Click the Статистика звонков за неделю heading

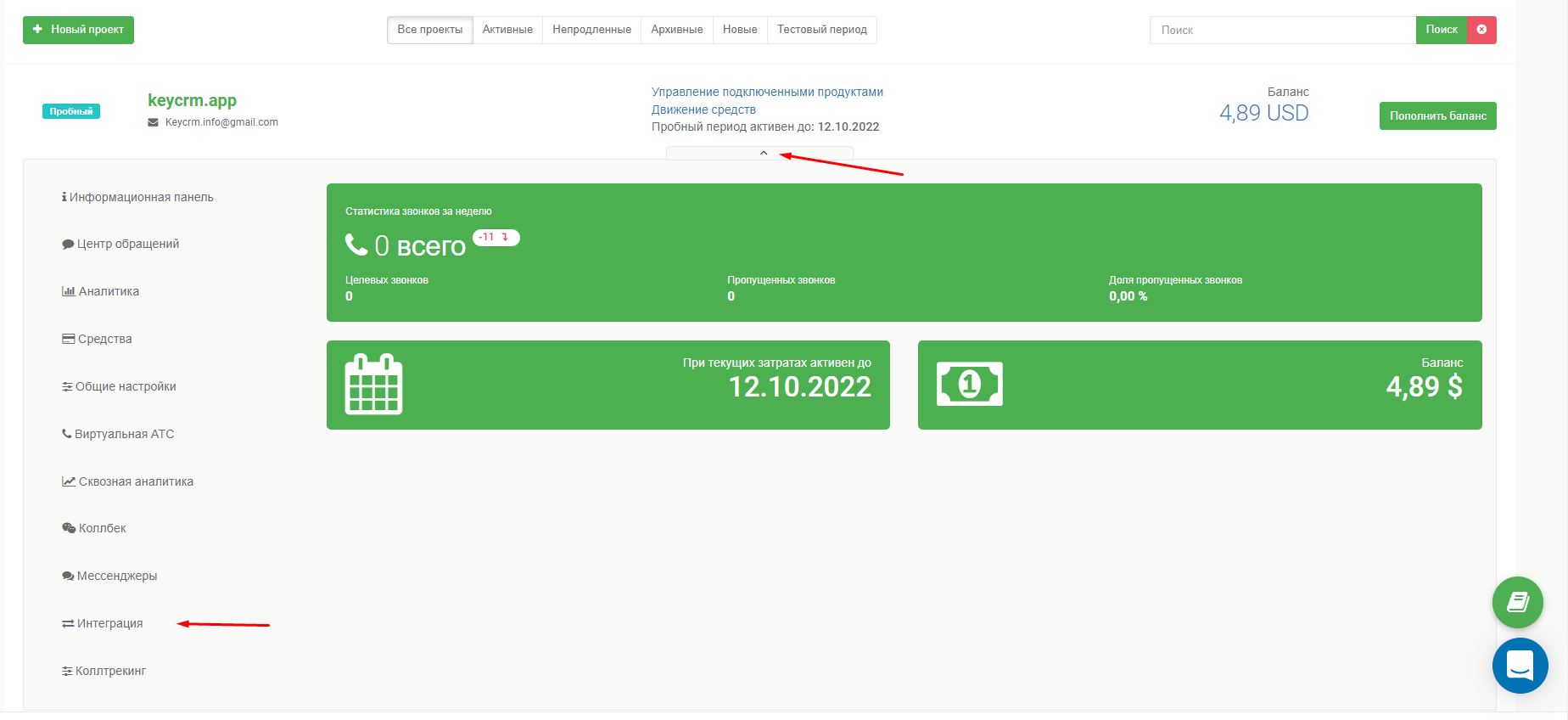tap(418, 211)
